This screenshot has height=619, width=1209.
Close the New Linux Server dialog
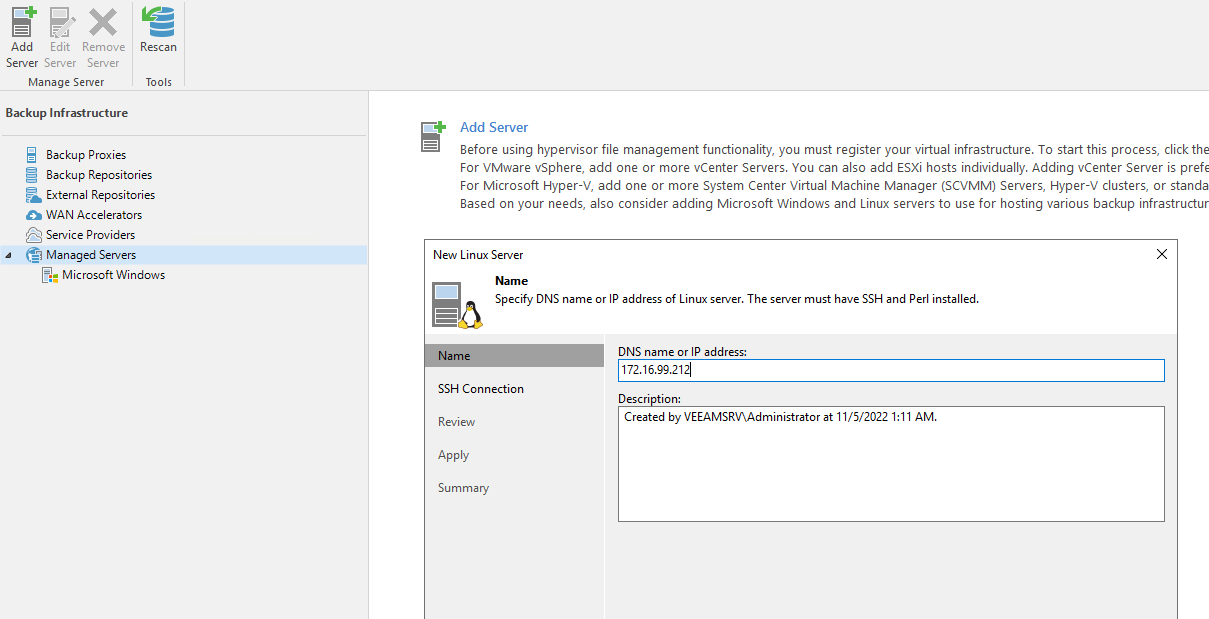tap(1161, 255)
